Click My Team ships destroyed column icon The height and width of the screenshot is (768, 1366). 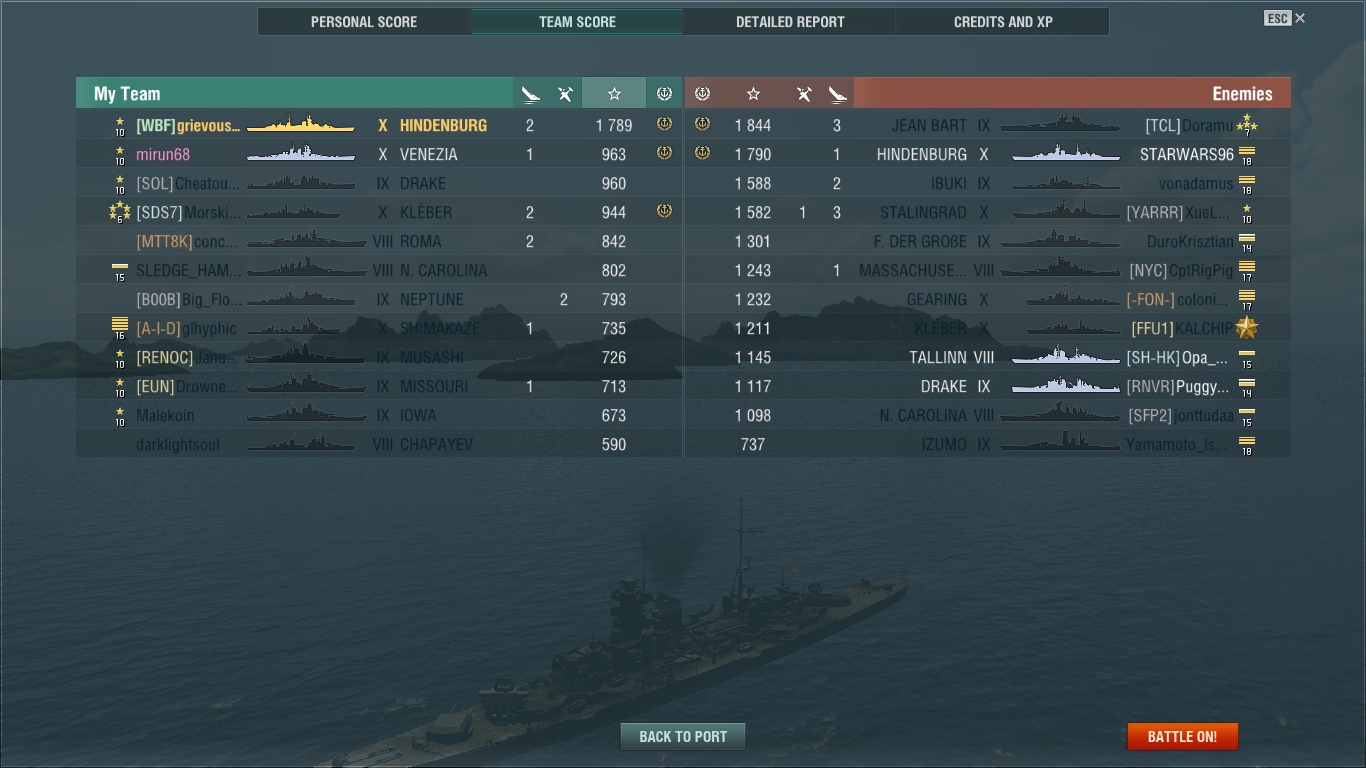pyautogui.click(x=530, y=94)
